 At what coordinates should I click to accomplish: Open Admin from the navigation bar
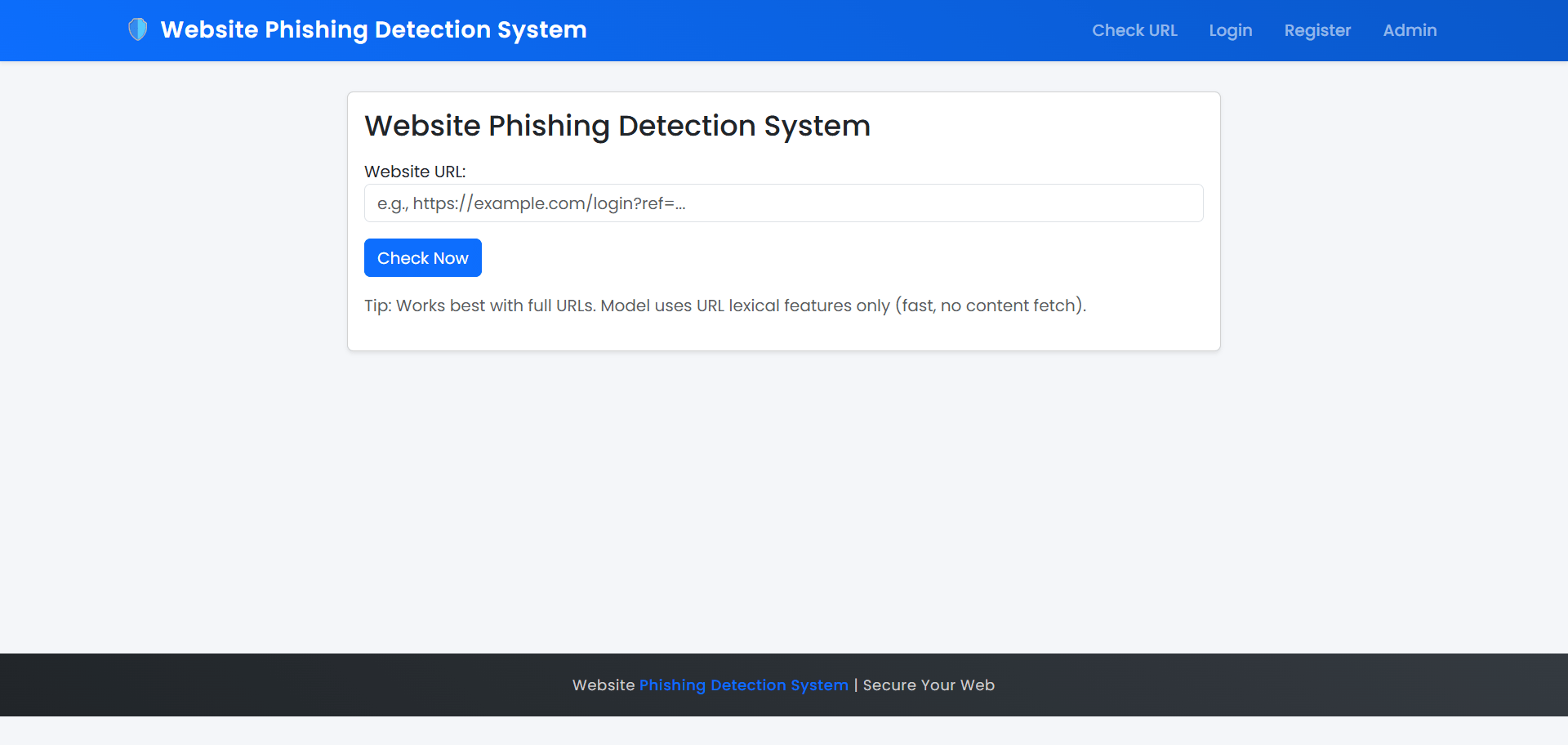click(x=1410, y=30)
